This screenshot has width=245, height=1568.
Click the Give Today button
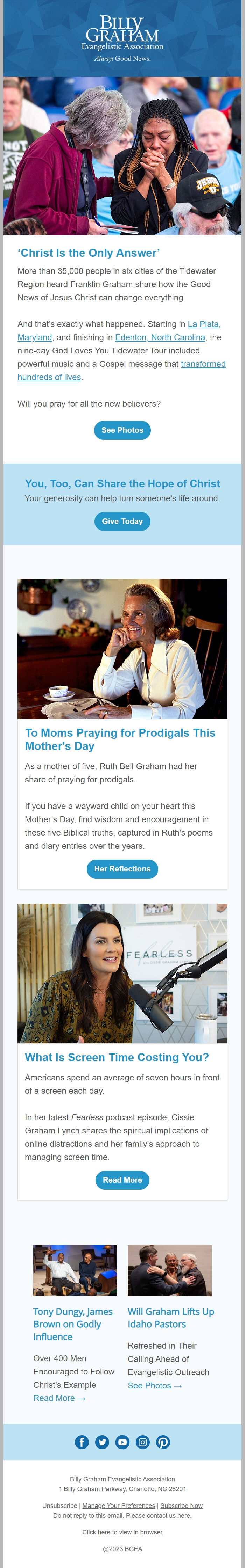[122, 521]
